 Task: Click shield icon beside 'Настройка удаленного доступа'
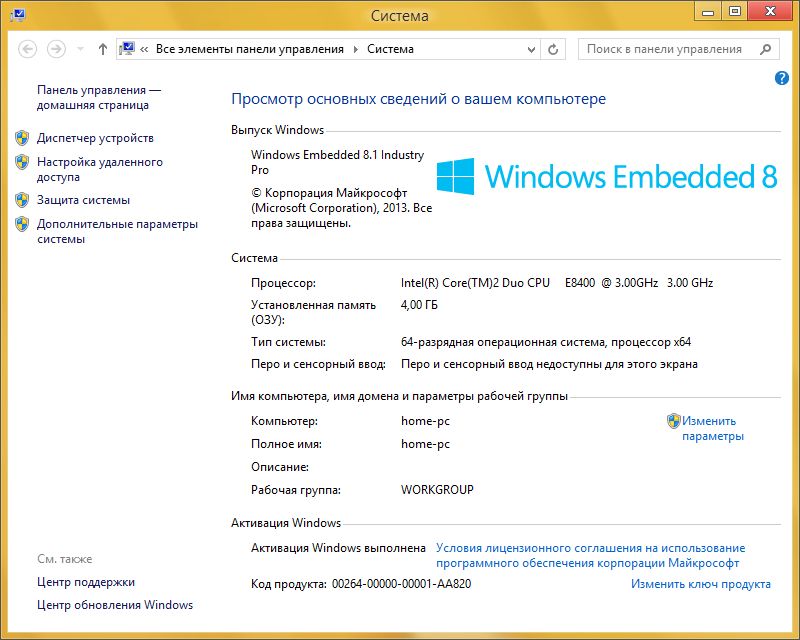tap(22, 162)
